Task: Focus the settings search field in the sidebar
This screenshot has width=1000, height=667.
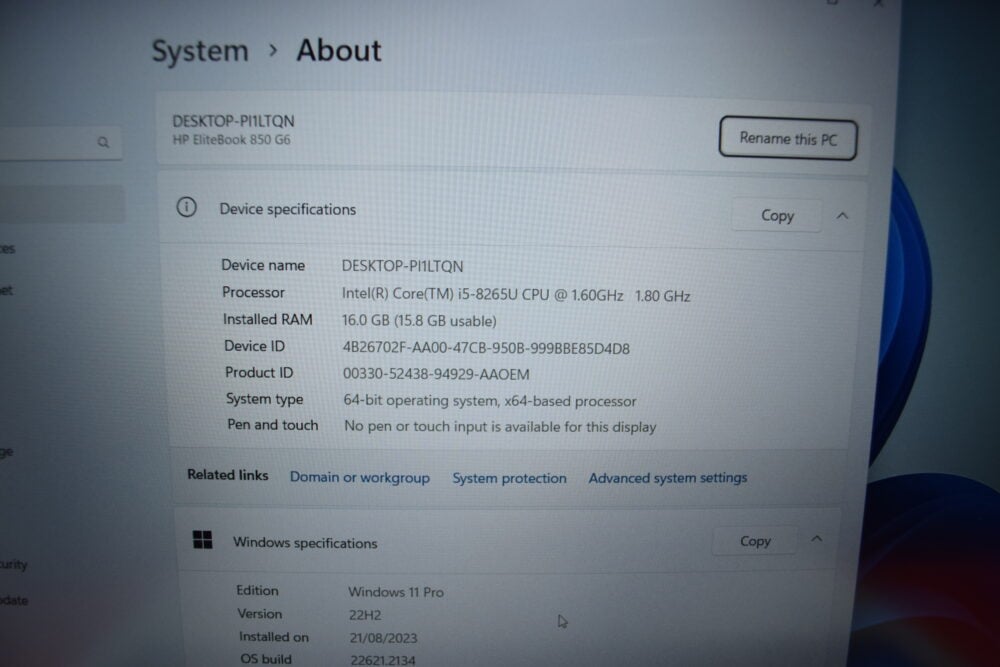Action: [61, 142]
